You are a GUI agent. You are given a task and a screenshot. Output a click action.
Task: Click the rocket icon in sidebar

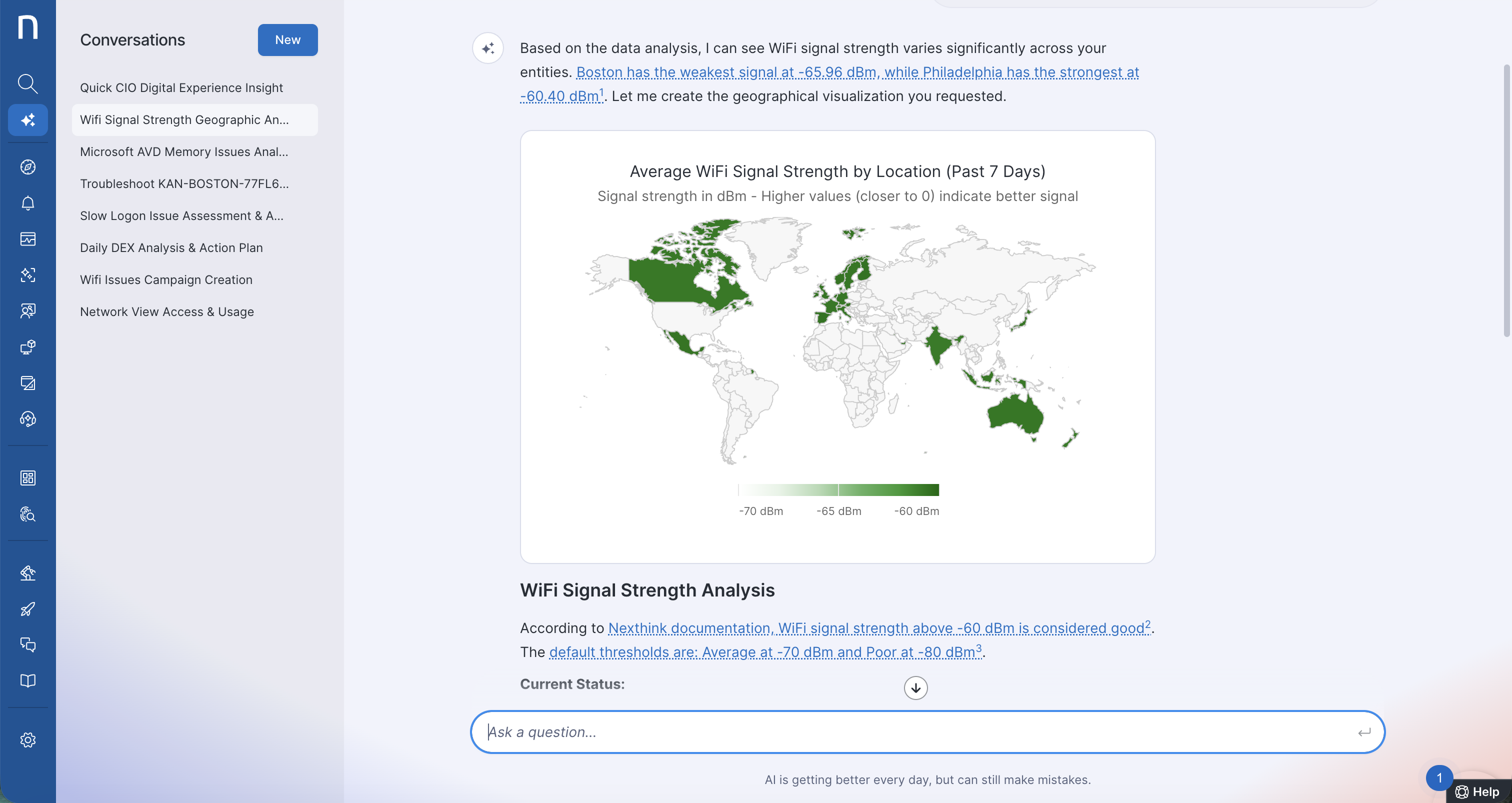27,608
